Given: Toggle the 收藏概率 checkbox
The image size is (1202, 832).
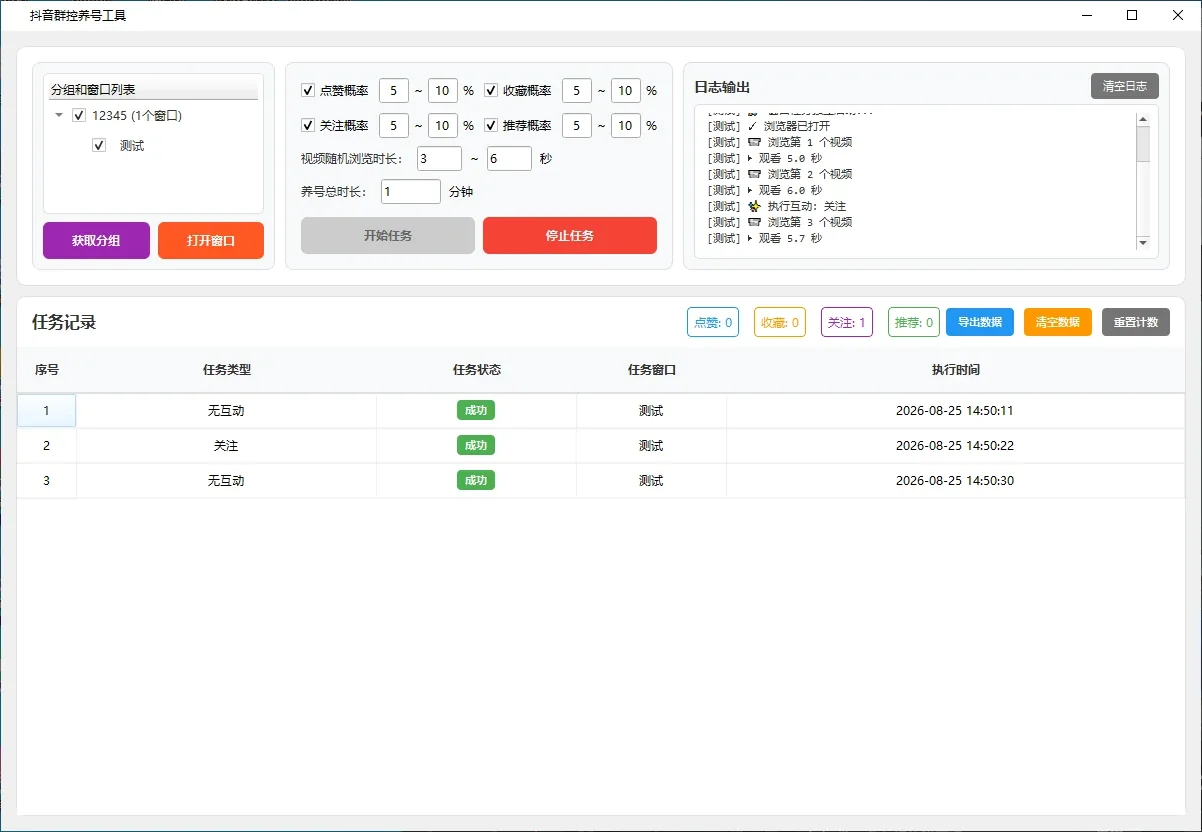Looking at the screenshot, I should [491, 91].
